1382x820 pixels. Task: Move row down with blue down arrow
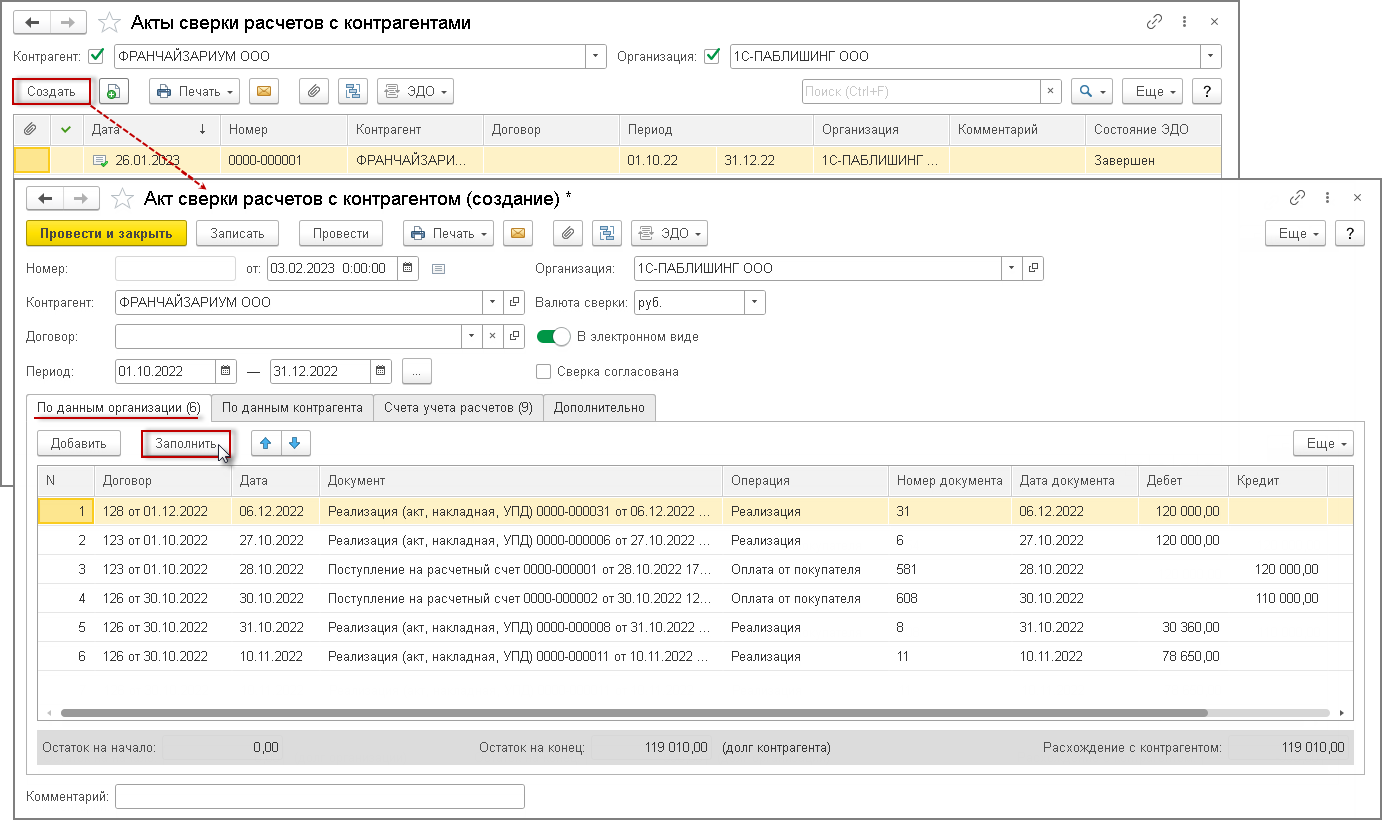[294, 443]
